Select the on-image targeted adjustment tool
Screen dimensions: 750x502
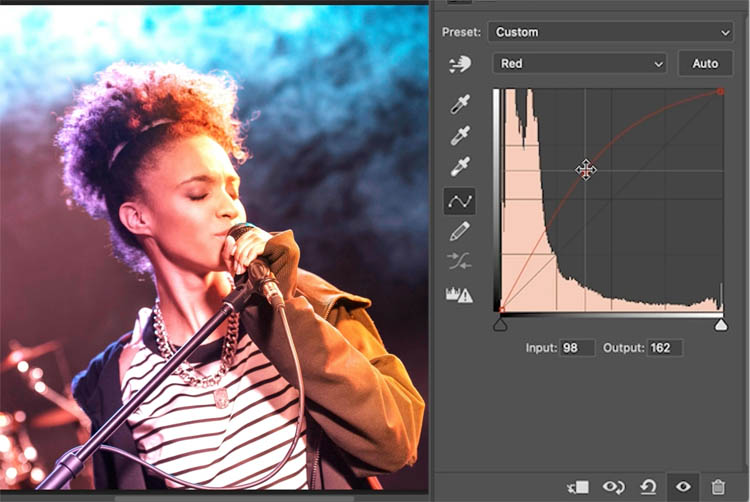(460, 64)
